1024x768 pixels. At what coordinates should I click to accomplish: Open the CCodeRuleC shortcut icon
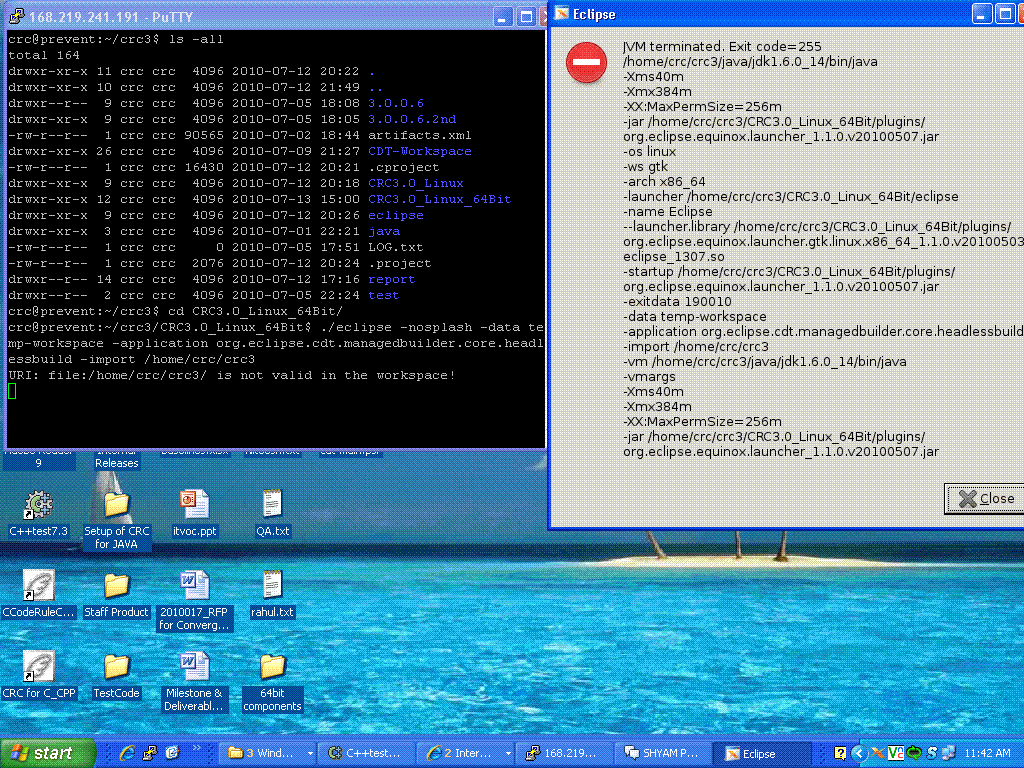[x=38, y=586]
